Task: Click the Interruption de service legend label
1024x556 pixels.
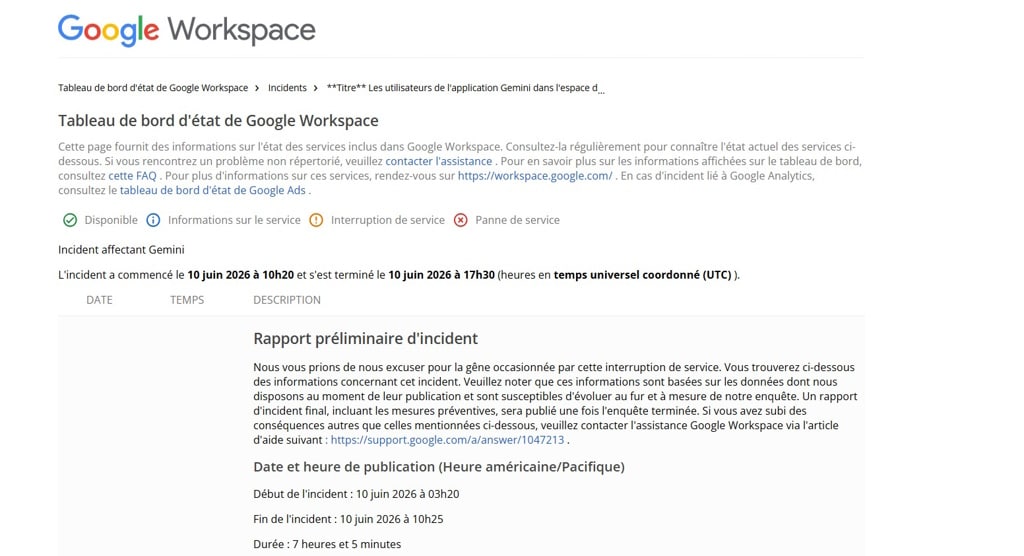Action: coord(387,220)
